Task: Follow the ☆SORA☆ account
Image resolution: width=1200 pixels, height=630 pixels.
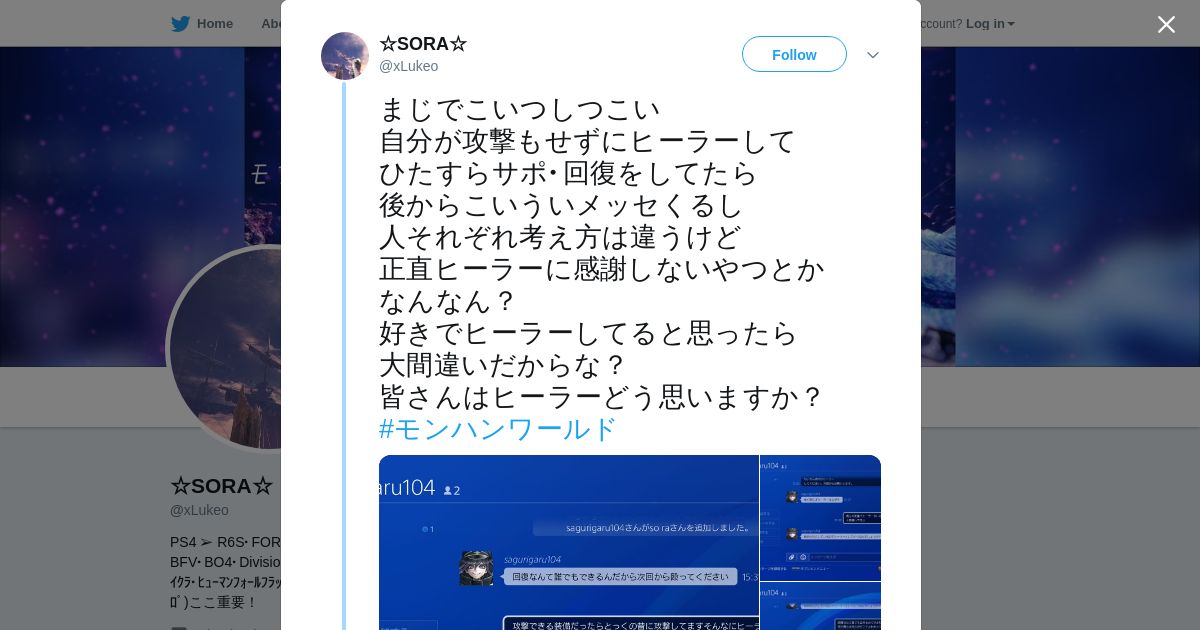Action: (x=794, y=54)
